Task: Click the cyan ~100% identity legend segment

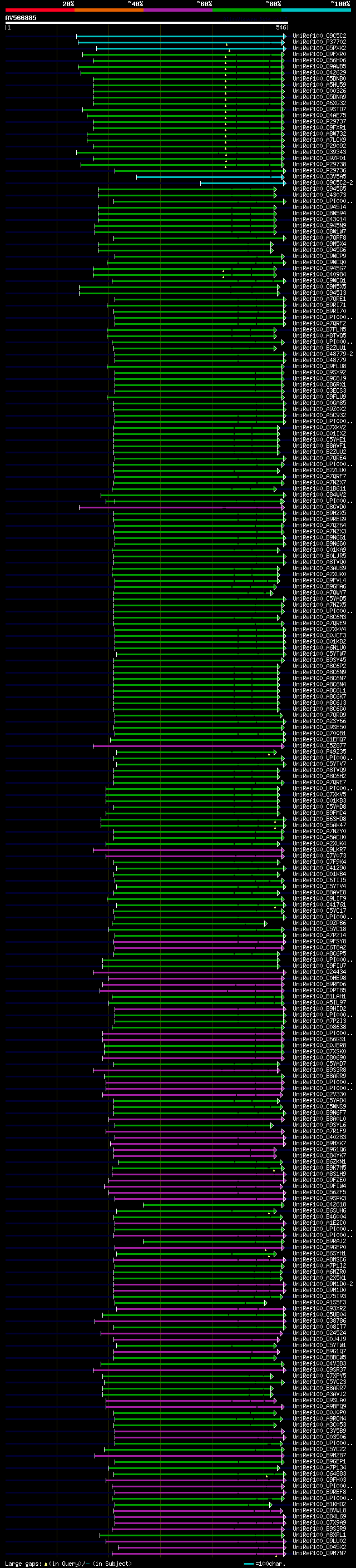Action: [x=317, y=9]
